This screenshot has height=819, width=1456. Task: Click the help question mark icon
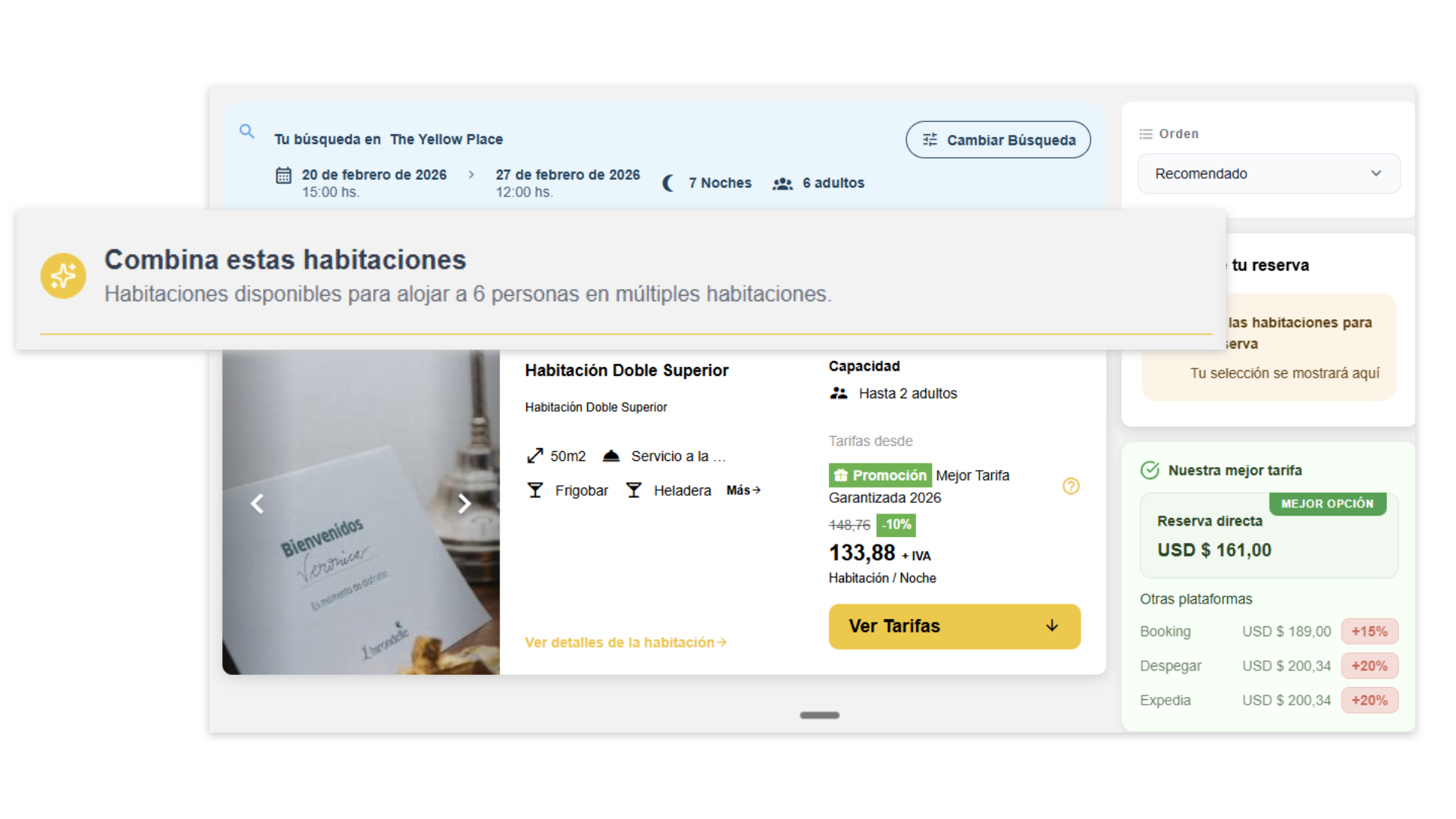pos(1071,486)
